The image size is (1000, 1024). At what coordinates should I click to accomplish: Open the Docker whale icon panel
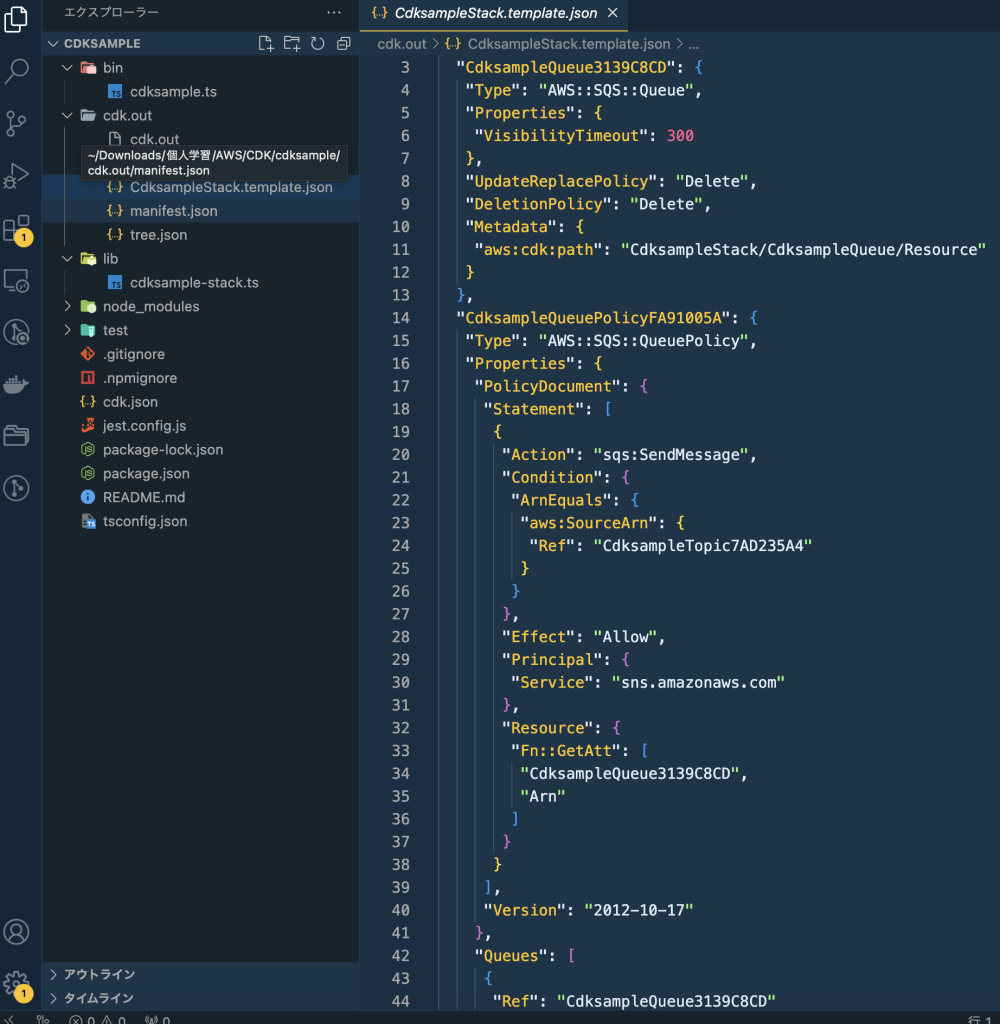point(17,384)
